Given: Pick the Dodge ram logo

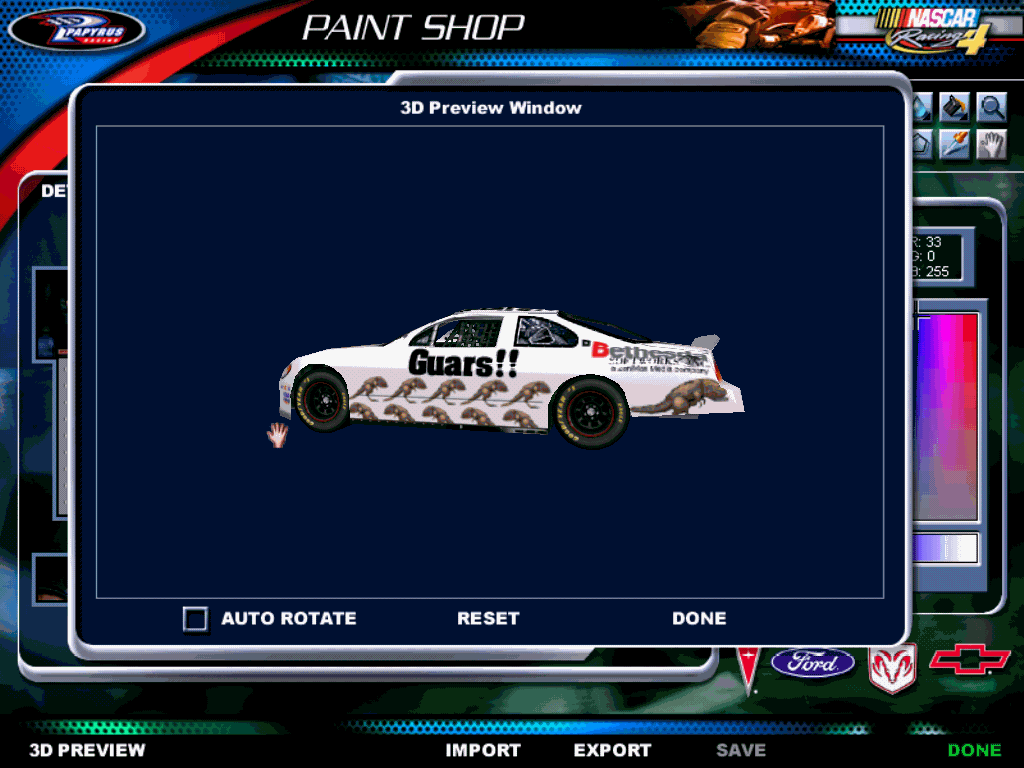Looking at the screenshot, I should click(891, 667).
